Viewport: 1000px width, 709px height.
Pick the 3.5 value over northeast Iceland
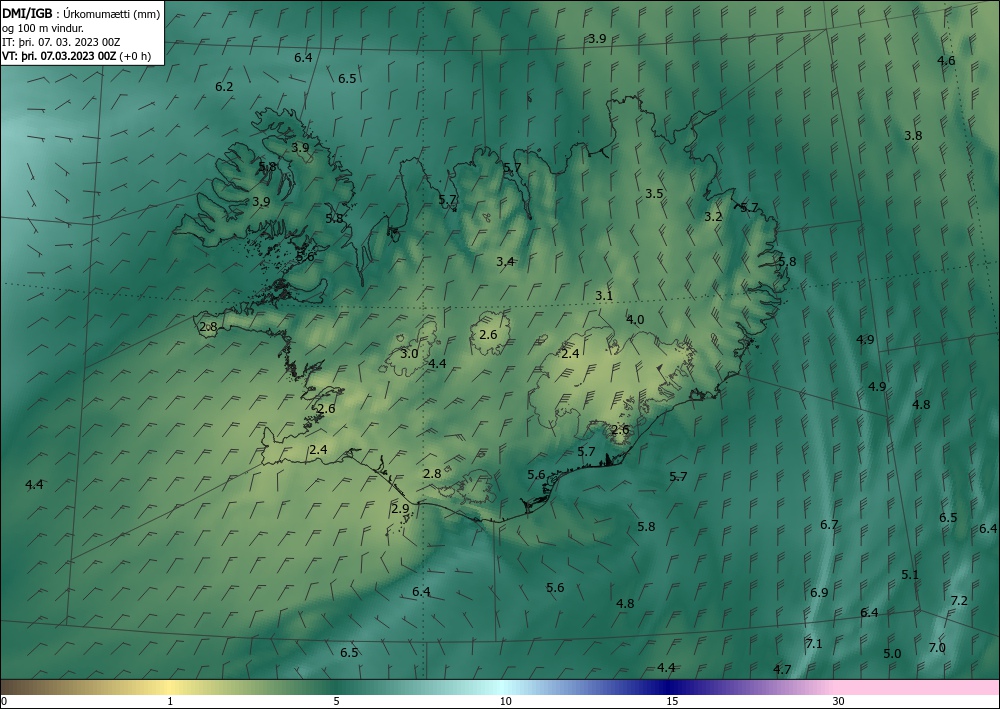654,194
